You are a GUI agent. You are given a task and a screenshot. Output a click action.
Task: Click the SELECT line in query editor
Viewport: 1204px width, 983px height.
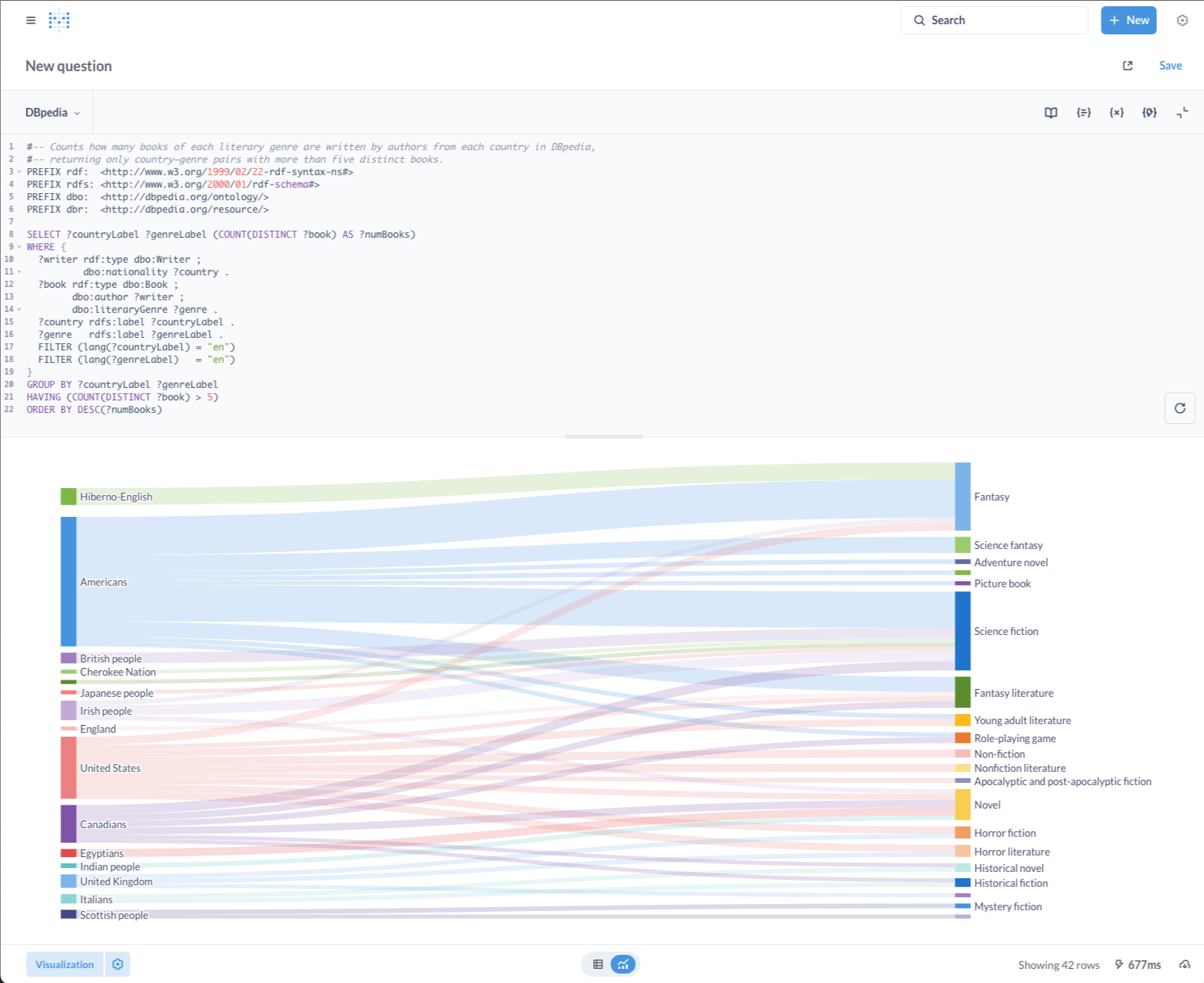coord(221,235)
